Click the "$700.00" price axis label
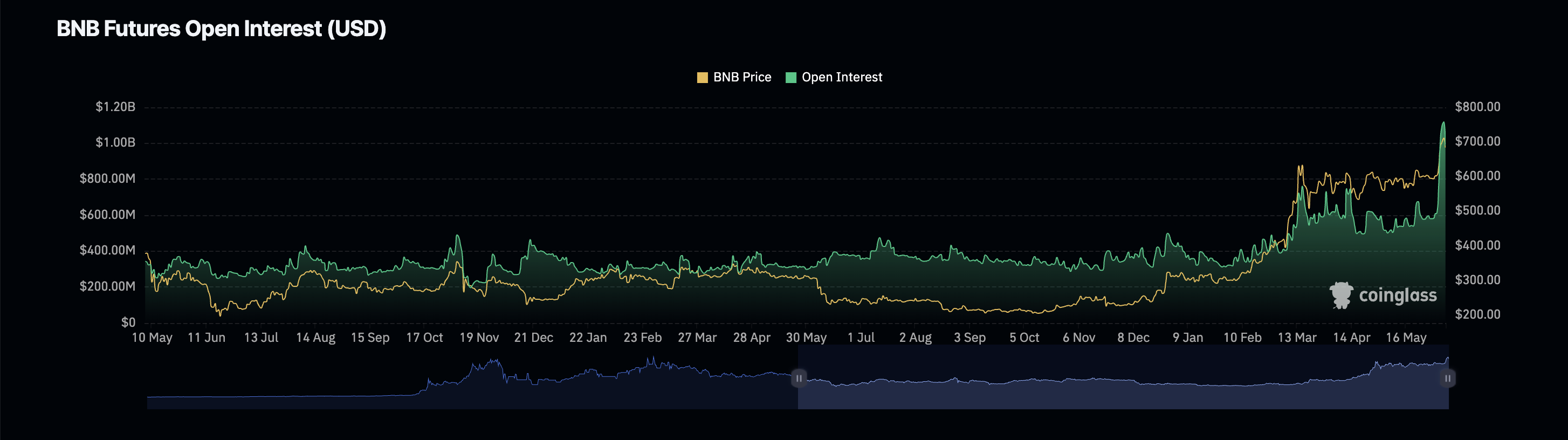The width and height of the screenshot is (1568, 440). coord(1477,141)
